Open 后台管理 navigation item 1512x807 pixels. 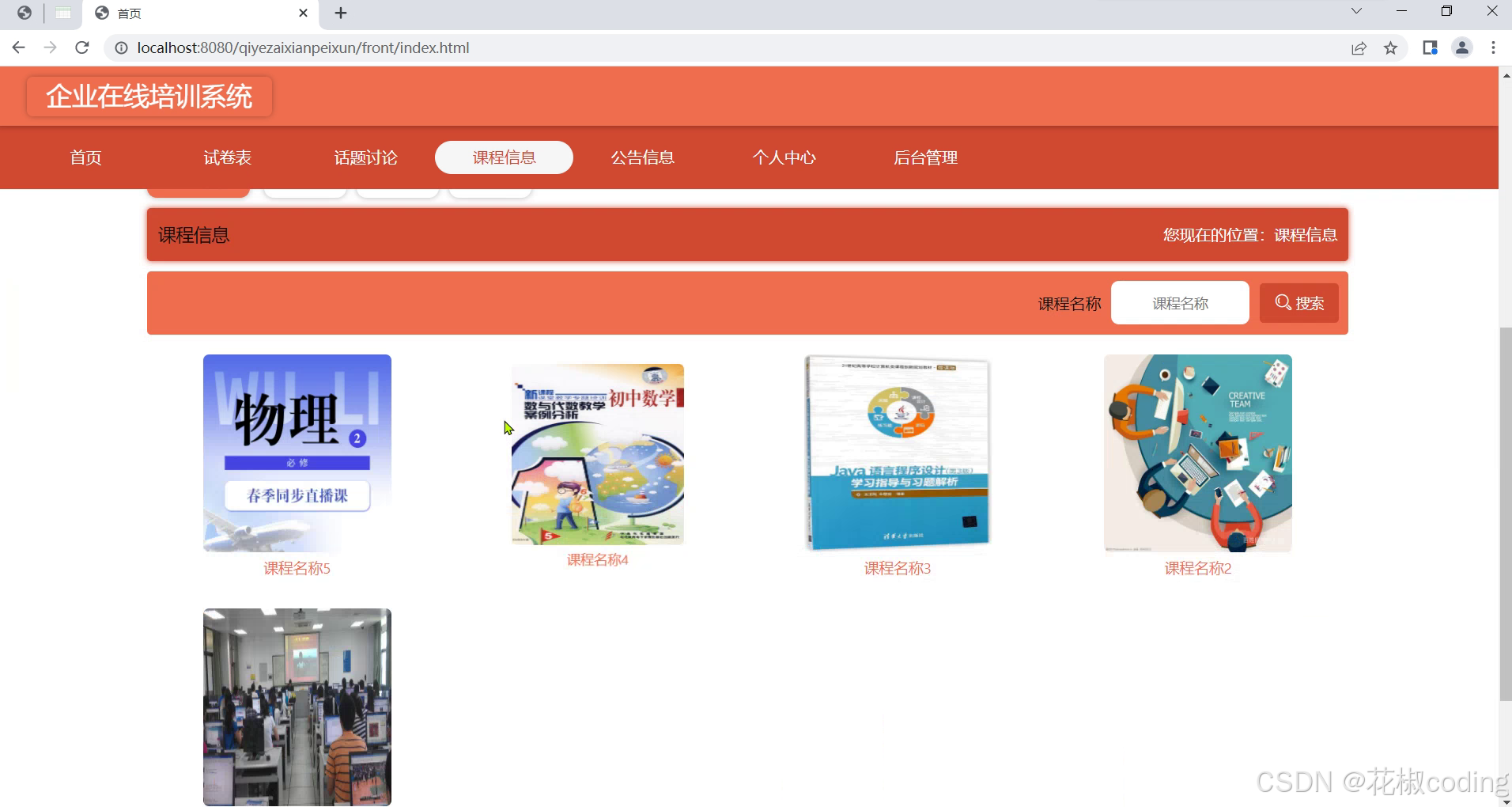(x=925, y=157)
